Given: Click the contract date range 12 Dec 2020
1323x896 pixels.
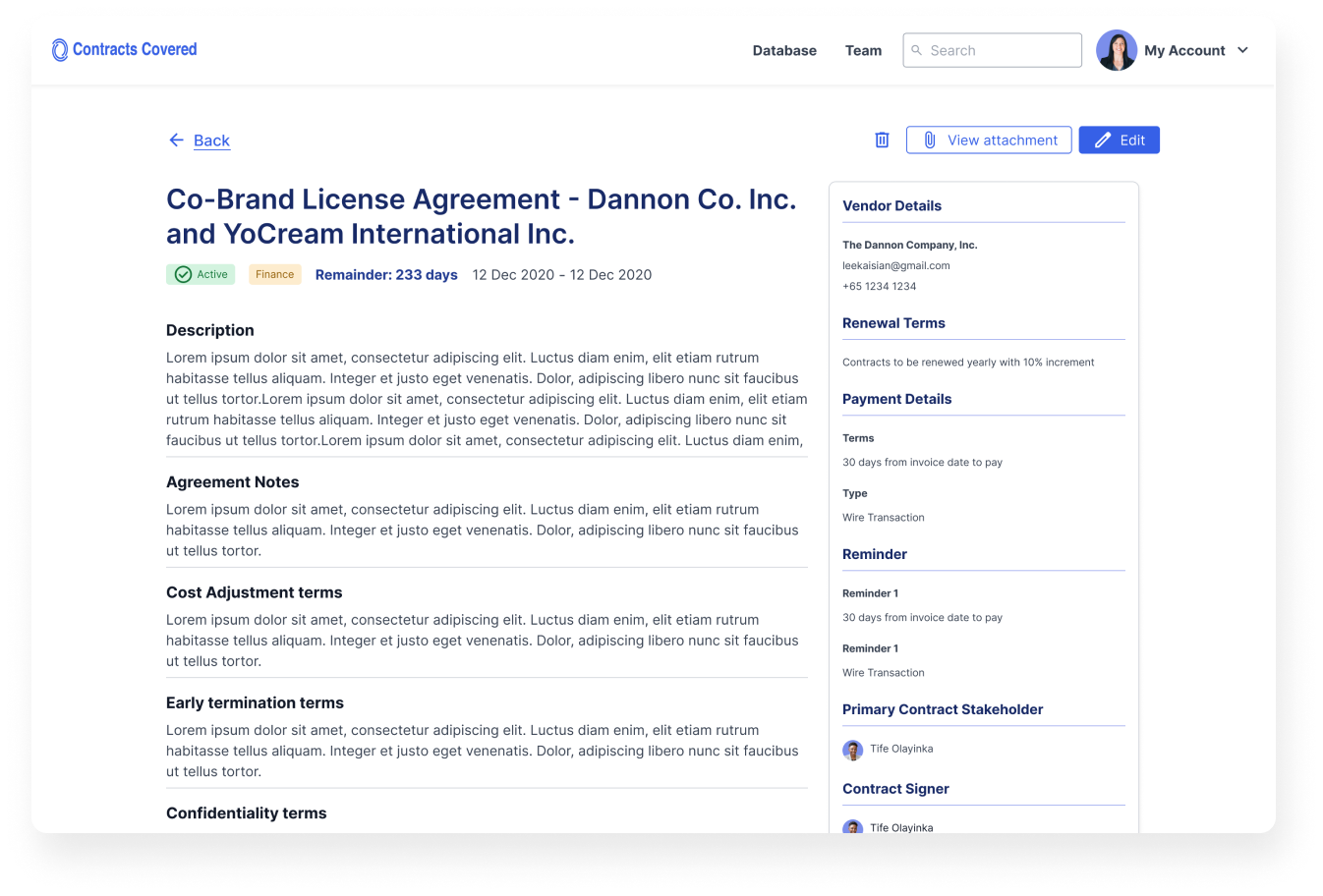Looking at the screenshot, I should (x=562, y=275).
